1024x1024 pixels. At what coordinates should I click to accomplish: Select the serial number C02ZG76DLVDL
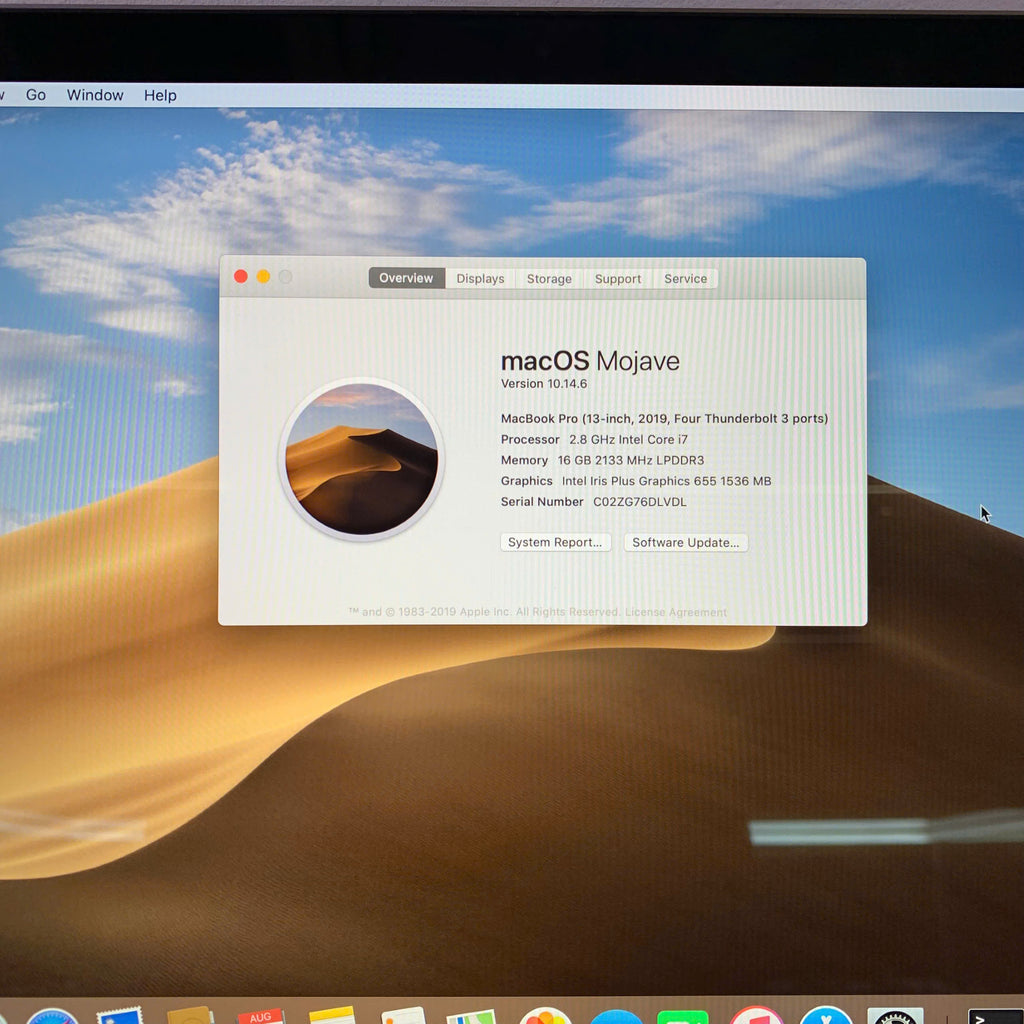tap(639, 502)
